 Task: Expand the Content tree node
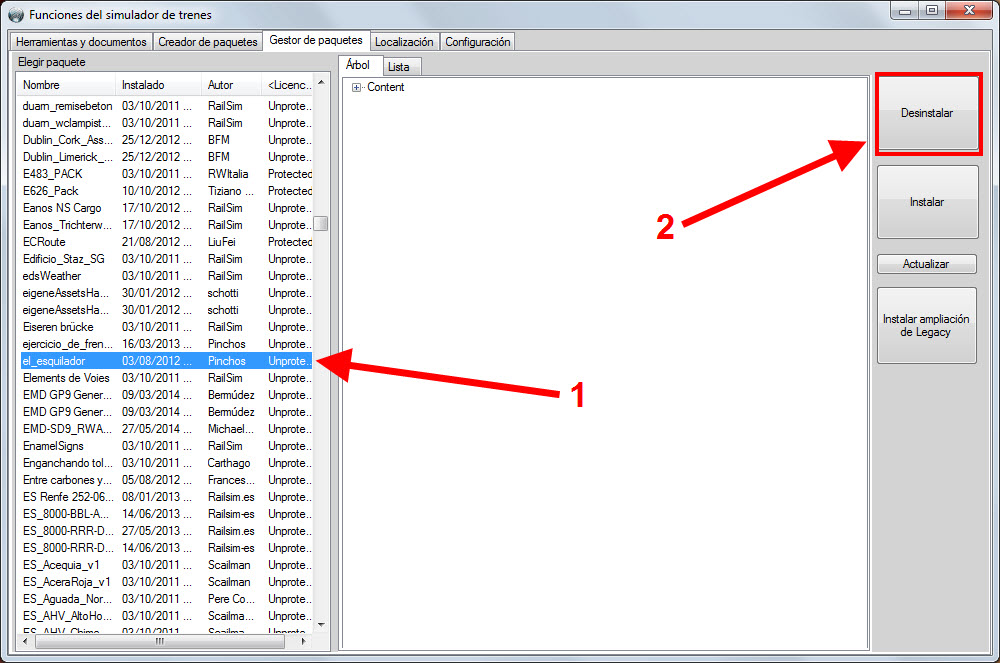356,88
